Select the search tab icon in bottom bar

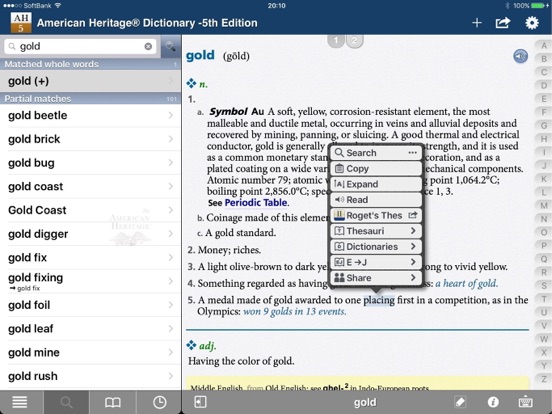(x=66, y=402)
